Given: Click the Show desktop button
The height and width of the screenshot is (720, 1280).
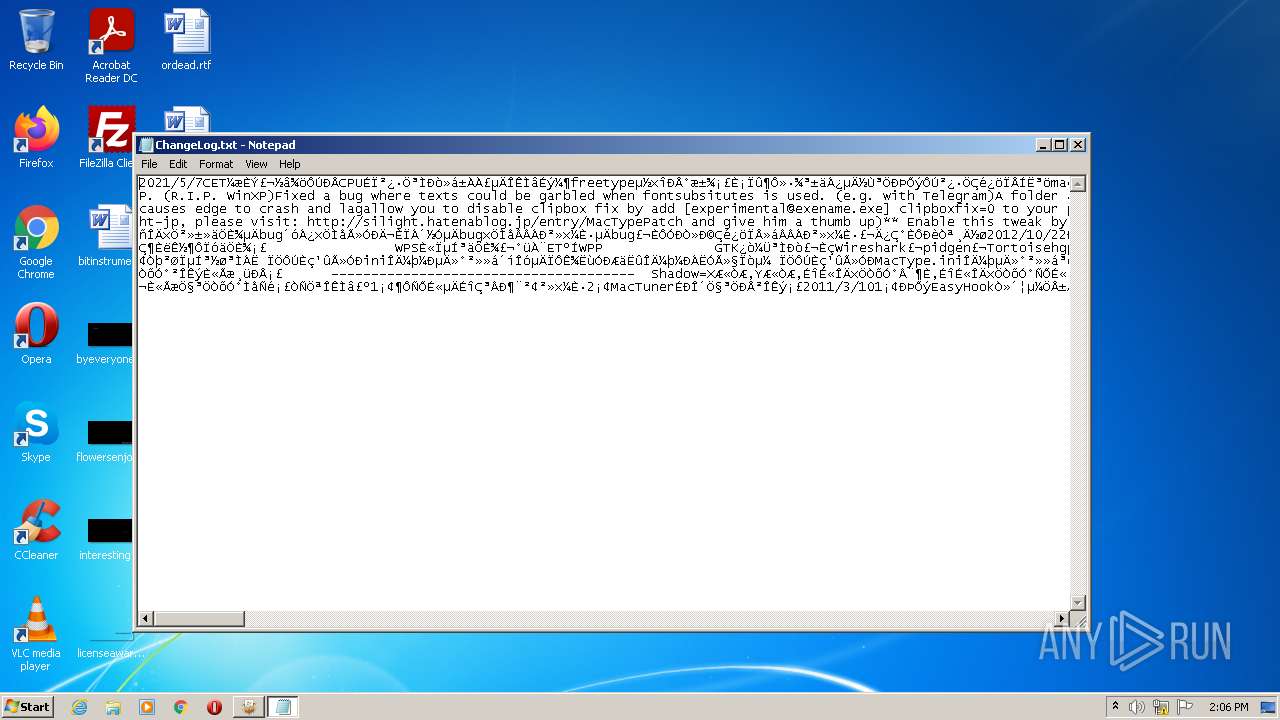Looking at the screenshot, I should [x=1269, y=707].
